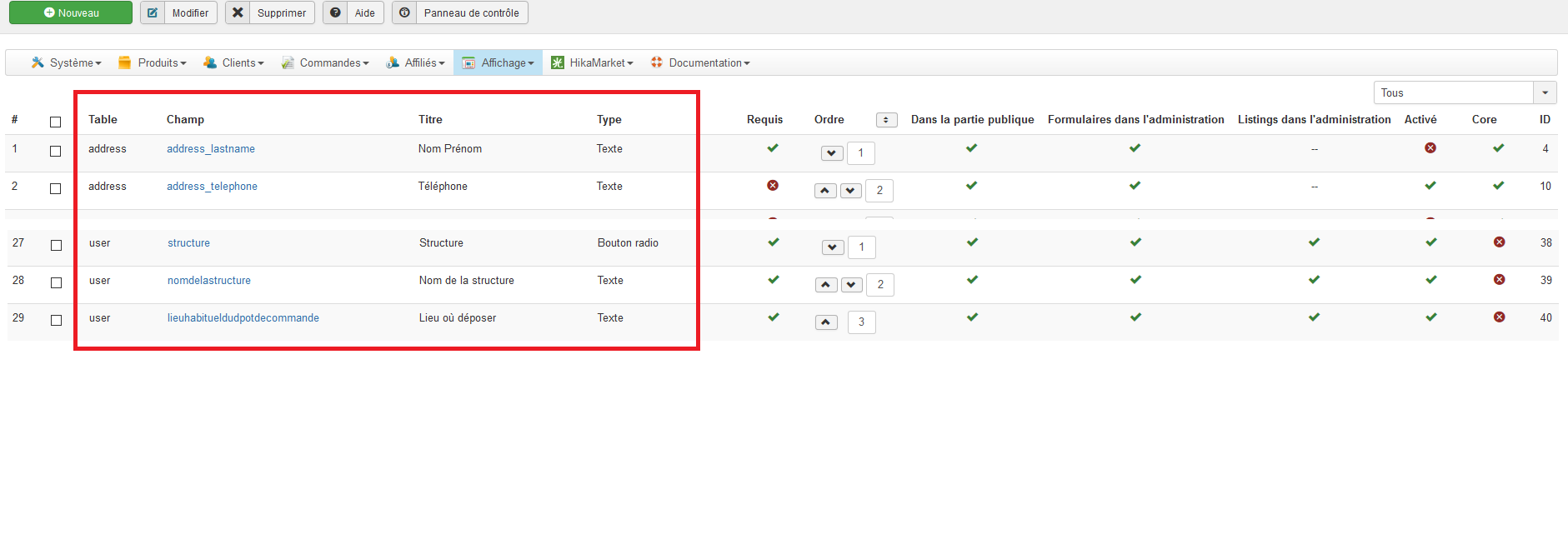The width and height of the screenshot is (1568, 559).
Task: Open the structure field link
Action: pyautogui.click(x=188, y=243)
